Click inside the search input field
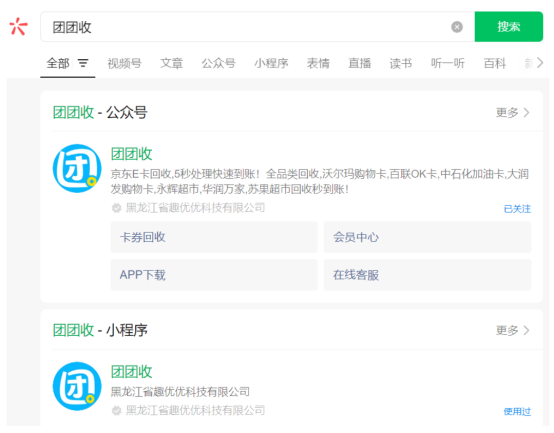The height and width of the screenshot is (433, 554). (247, 27)
